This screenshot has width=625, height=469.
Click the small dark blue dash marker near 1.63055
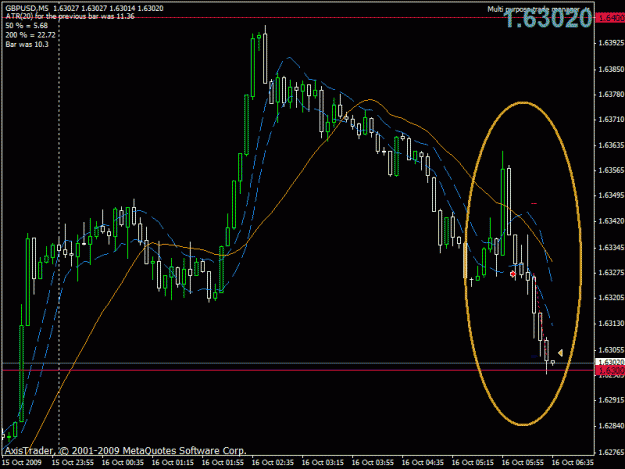534,356
